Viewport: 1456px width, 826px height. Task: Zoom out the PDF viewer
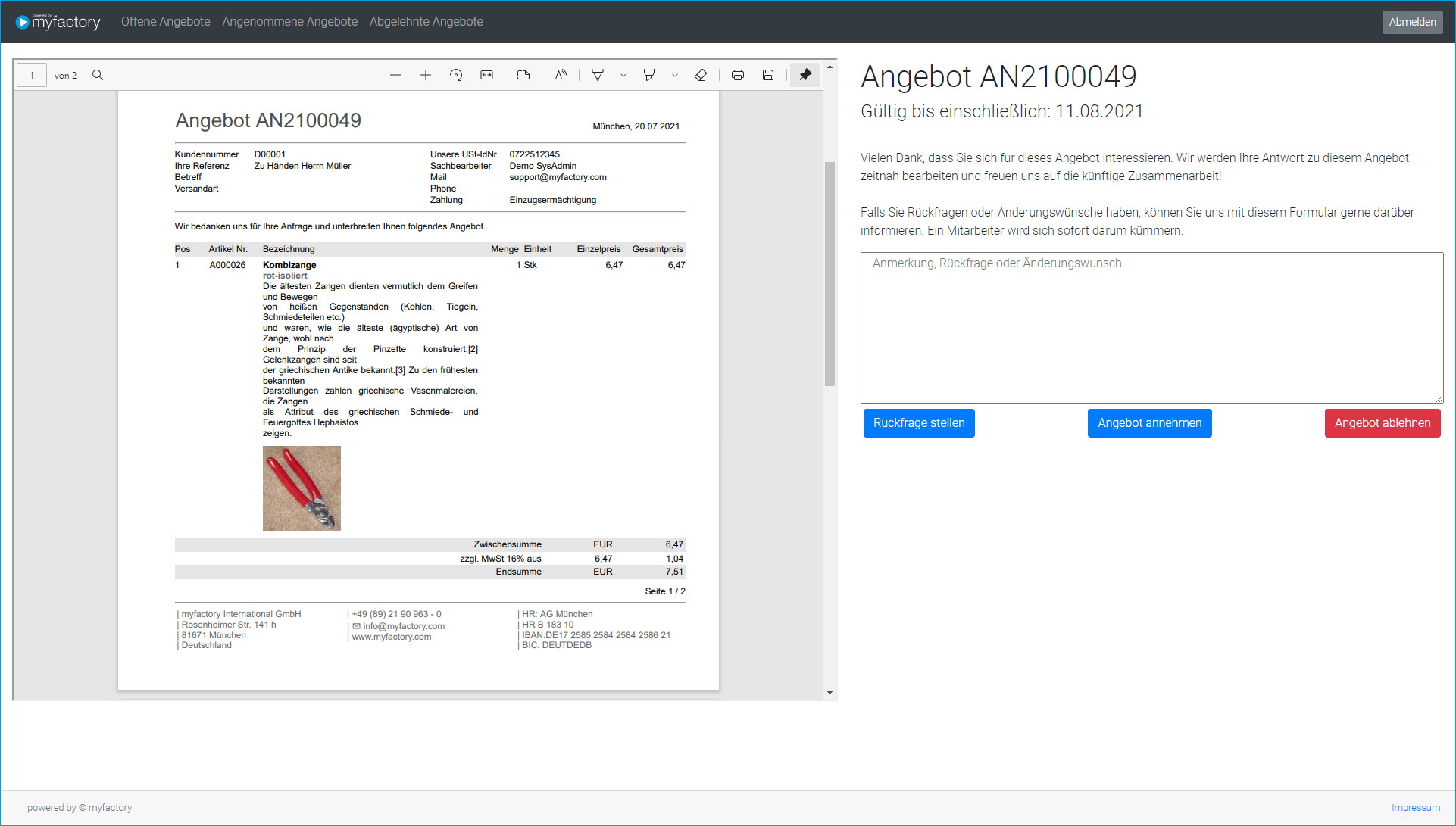click(395, 75)
